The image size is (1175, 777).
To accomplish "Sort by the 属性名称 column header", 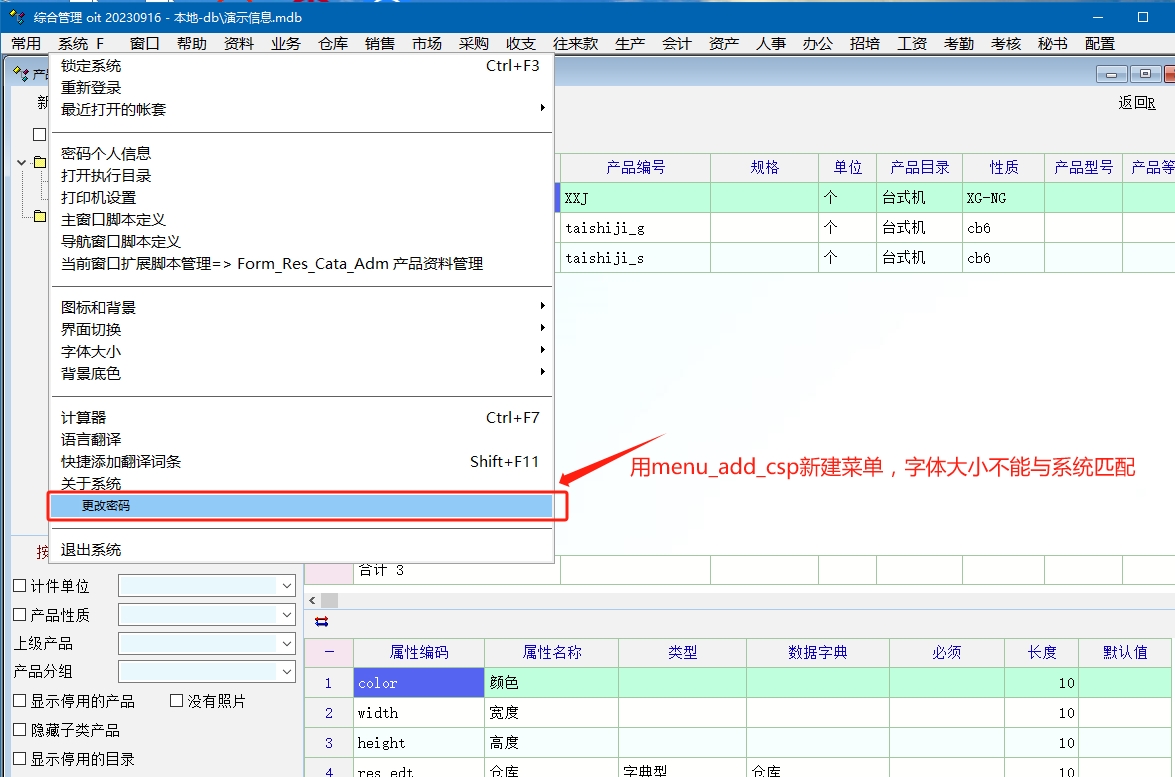I will tap(551, 652).
